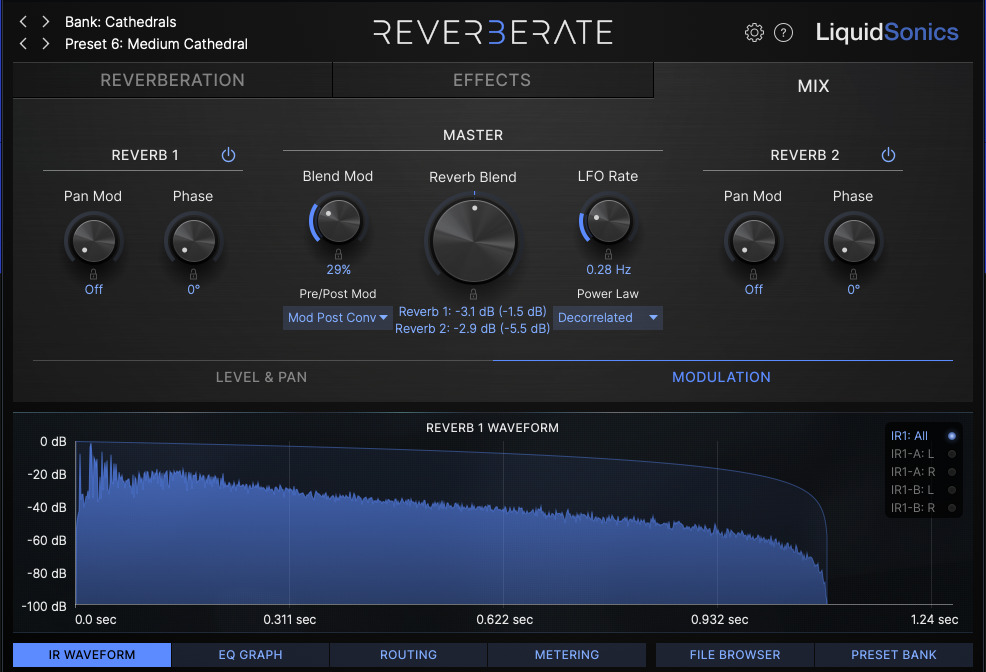The height and width of the screenshot is (672, 986).
Task: Lock the Reverb 1 Phase parameter
Action: (193, 274)
